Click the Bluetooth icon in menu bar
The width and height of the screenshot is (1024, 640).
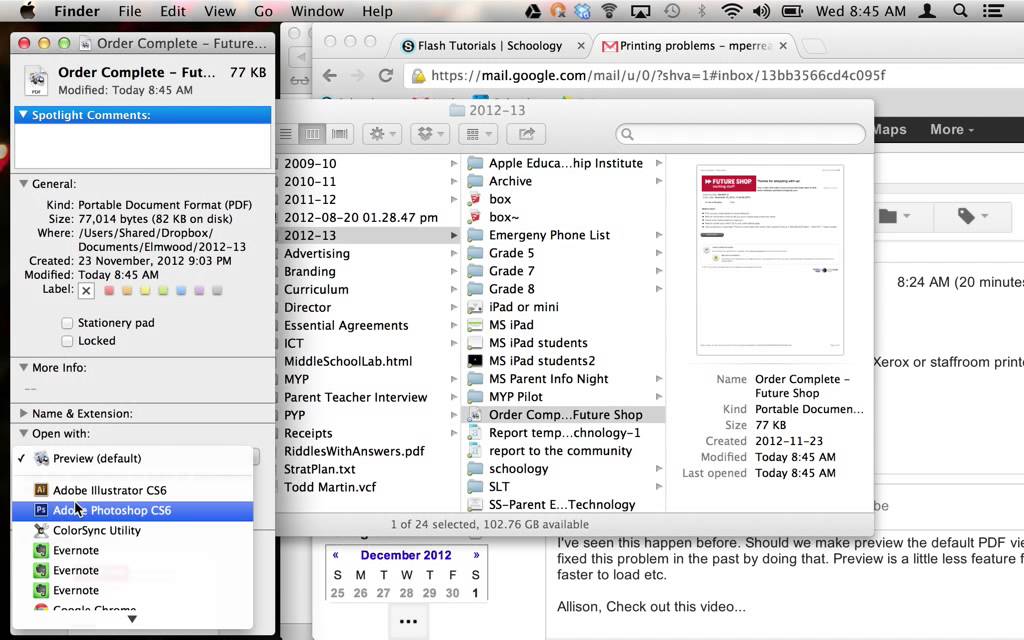click(x=701, y=11)
